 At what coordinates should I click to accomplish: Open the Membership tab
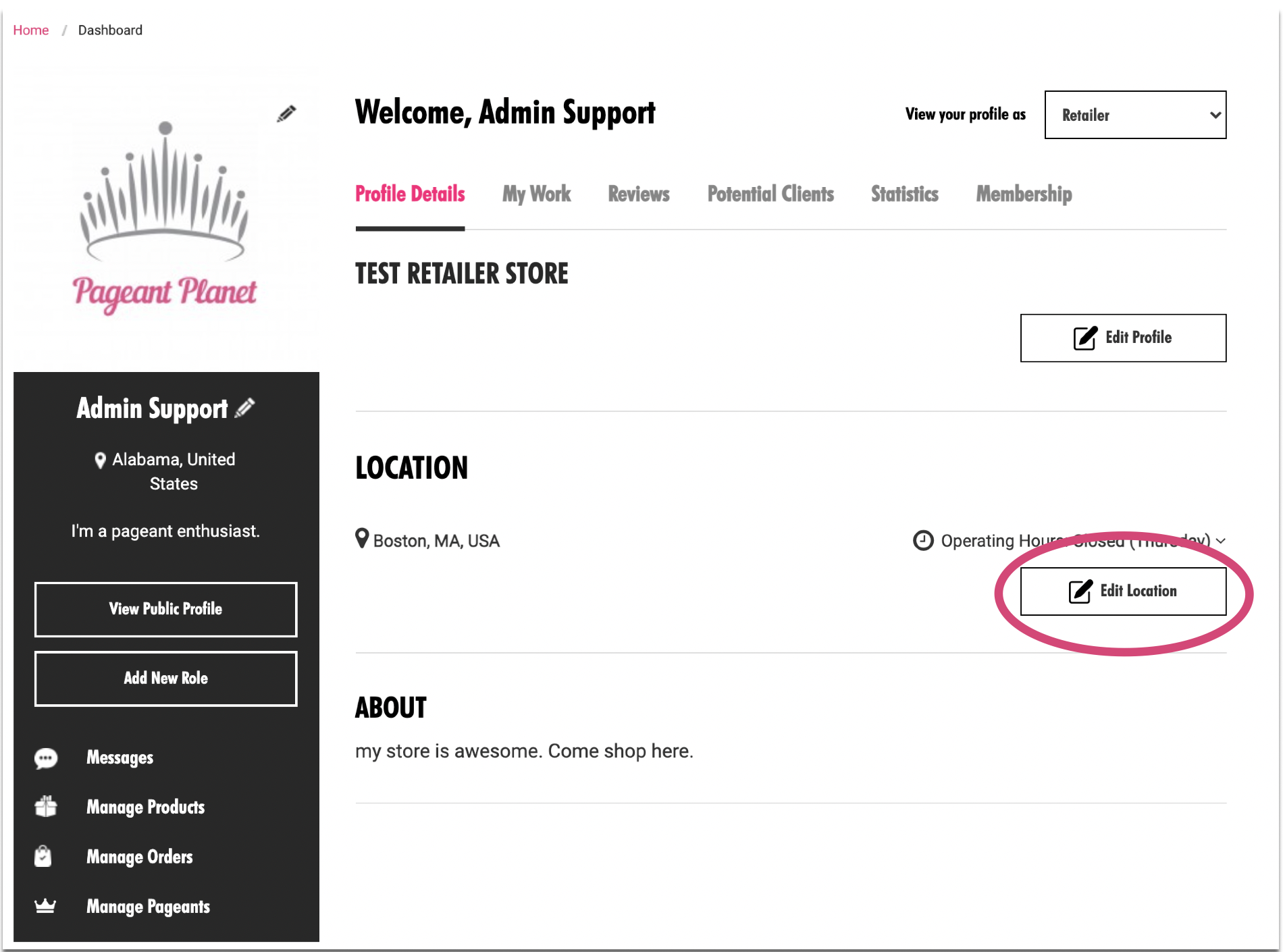tap(1024, 194)
